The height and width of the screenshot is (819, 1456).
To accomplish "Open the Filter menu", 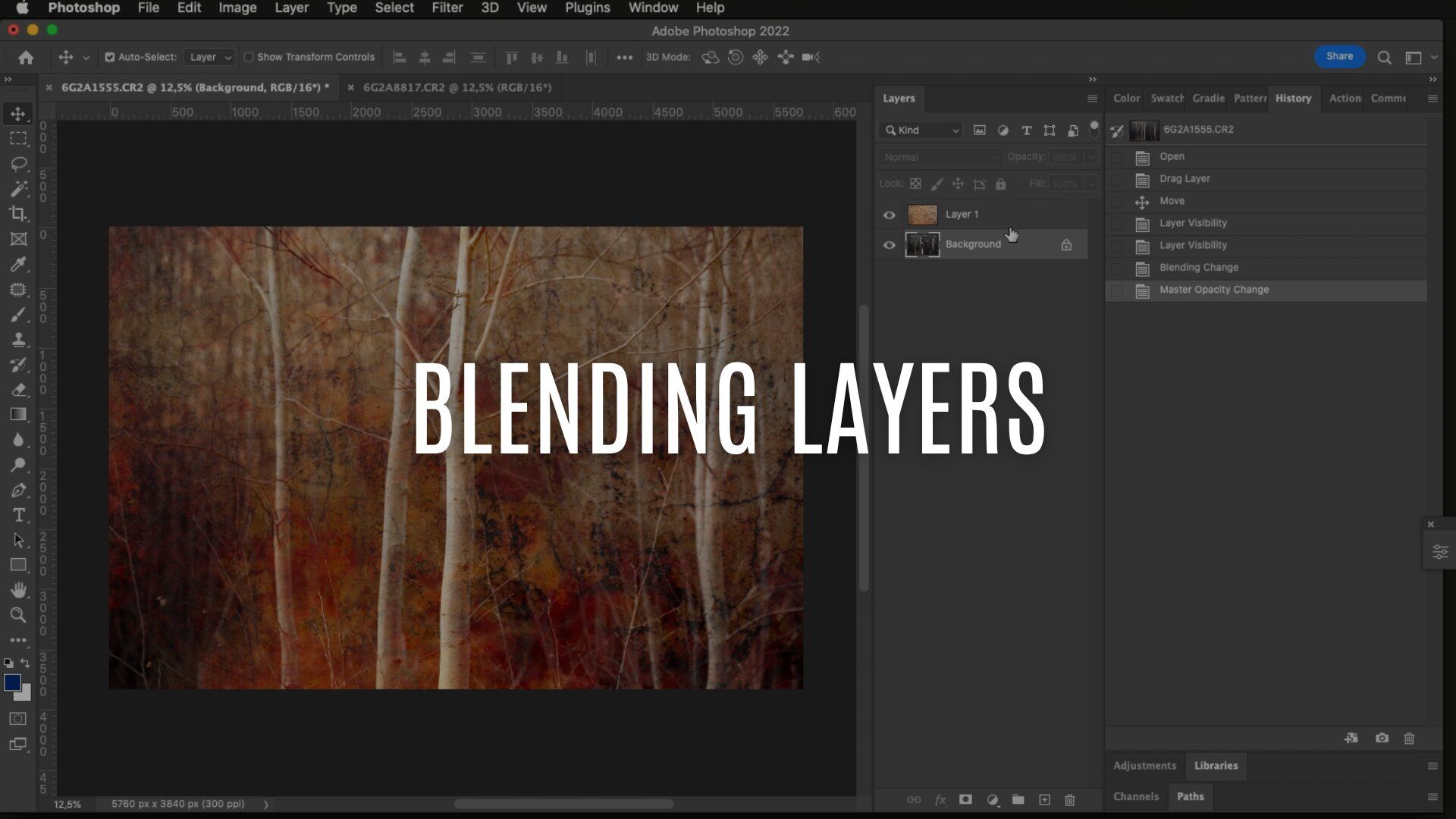I will pyautogui.click(x=447, y=8).
